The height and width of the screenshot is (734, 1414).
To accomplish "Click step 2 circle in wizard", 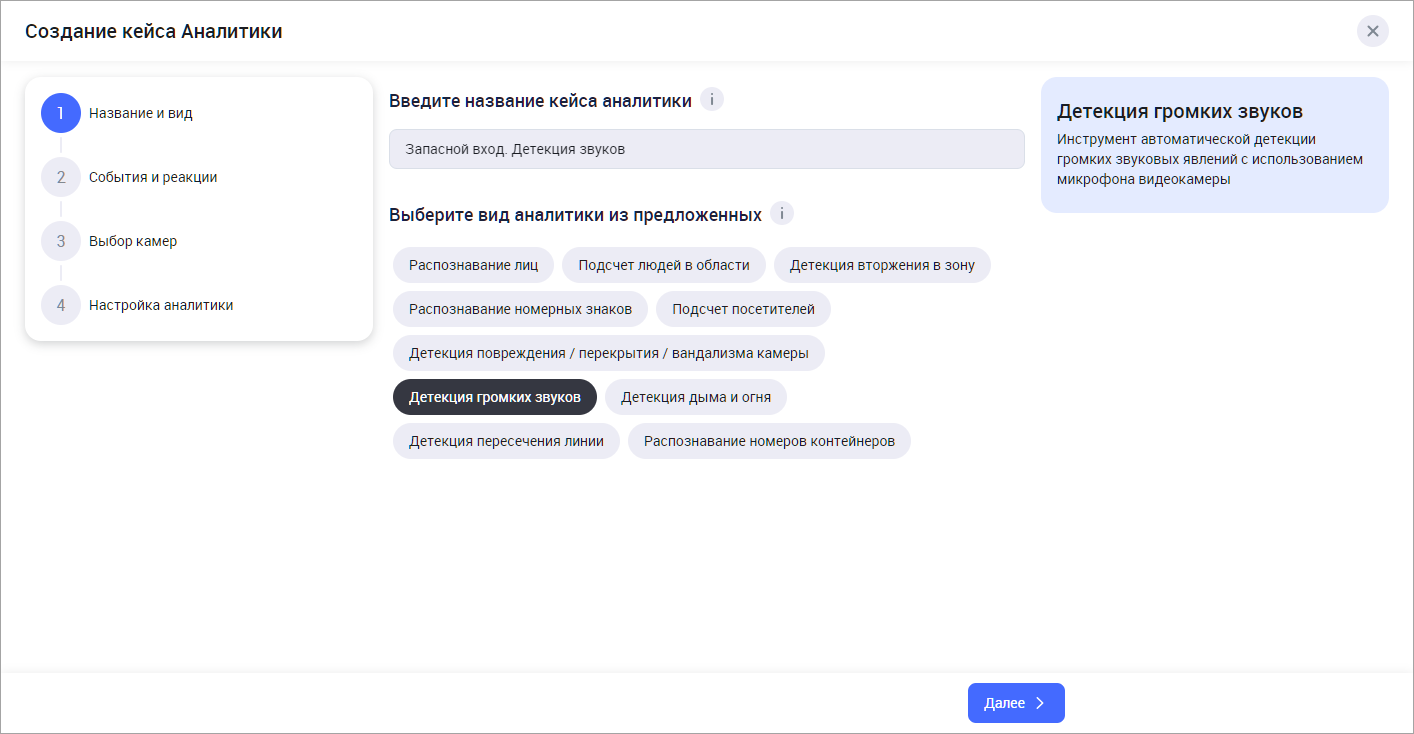I will 61,177.
